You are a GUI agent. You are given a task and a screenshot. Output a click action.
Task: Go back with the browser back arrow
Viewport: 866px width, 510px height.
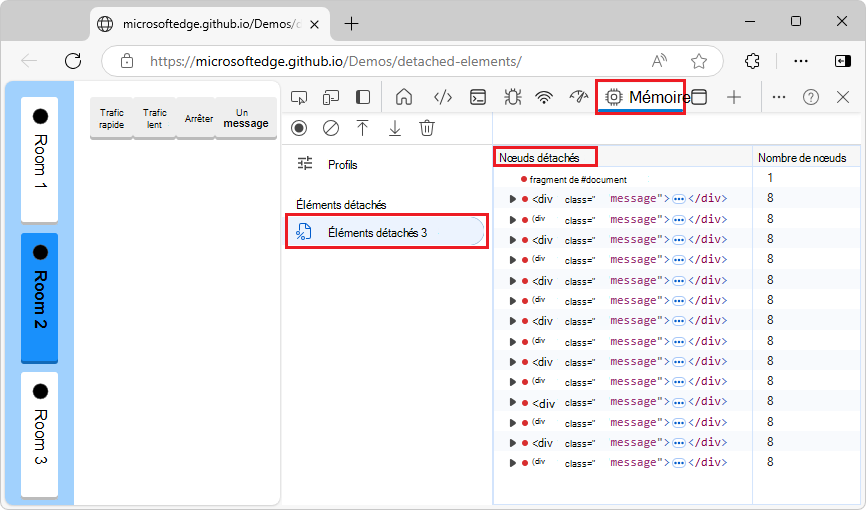29,61
